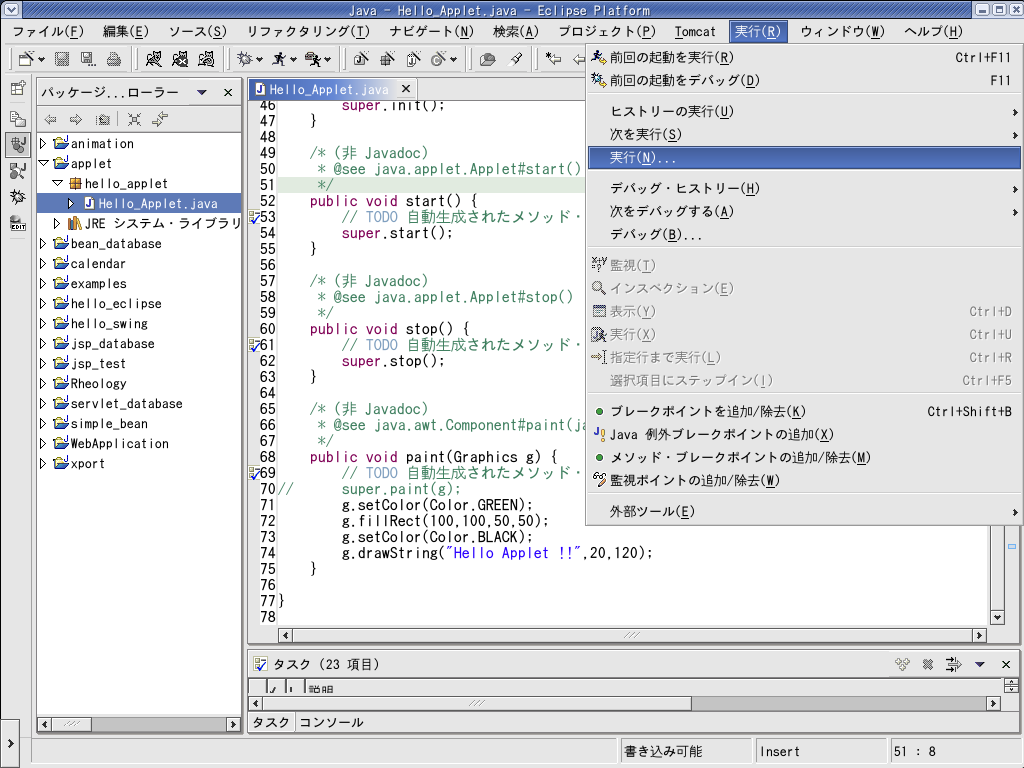Choose 前回の起動をデバッグ(D) menu item
Screen dimensions: 1024x768
click(804, 80)
